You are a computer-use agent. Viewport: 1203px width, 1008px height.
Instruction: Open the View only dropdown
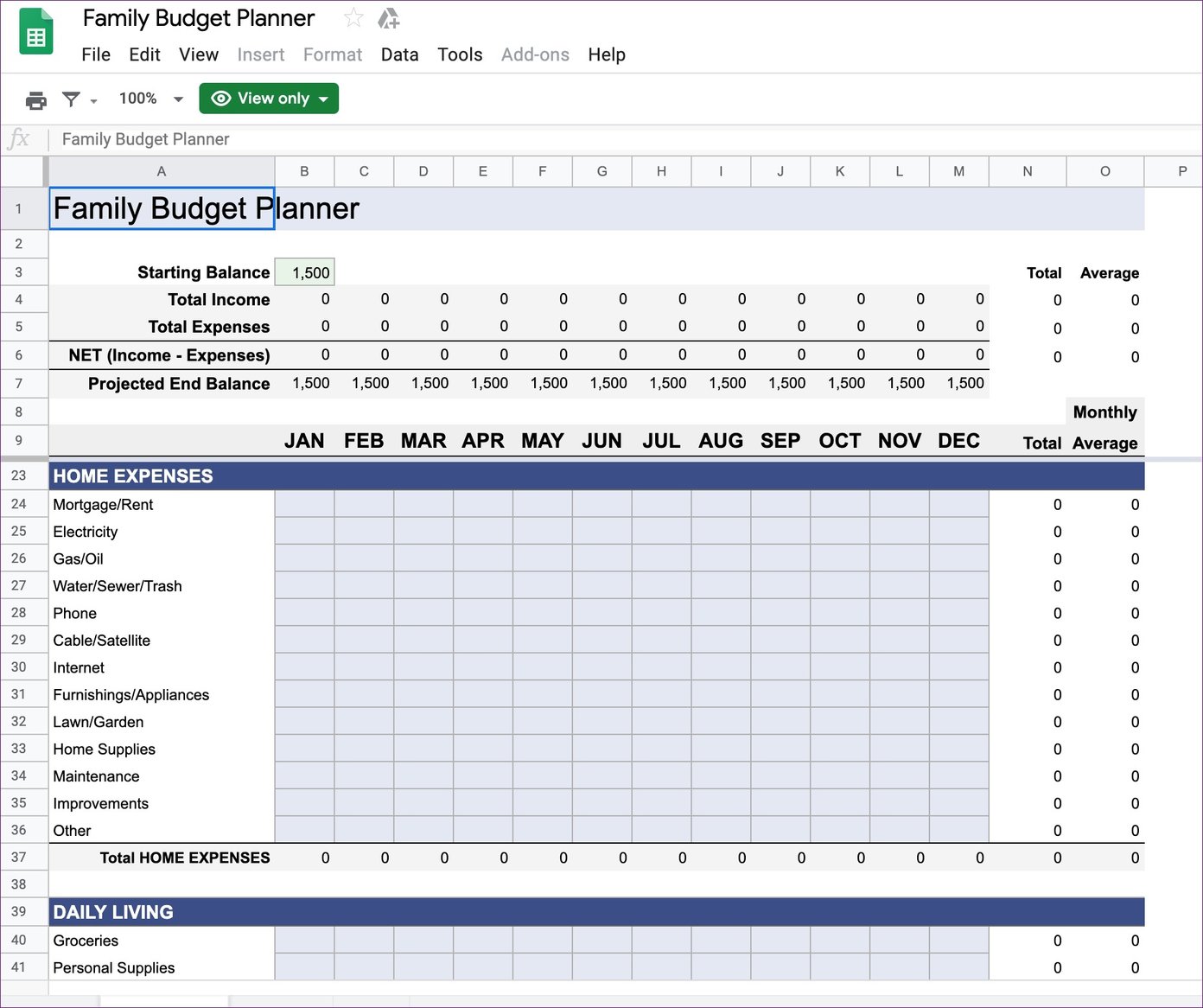pyautogui.click(x=269, y=99)
